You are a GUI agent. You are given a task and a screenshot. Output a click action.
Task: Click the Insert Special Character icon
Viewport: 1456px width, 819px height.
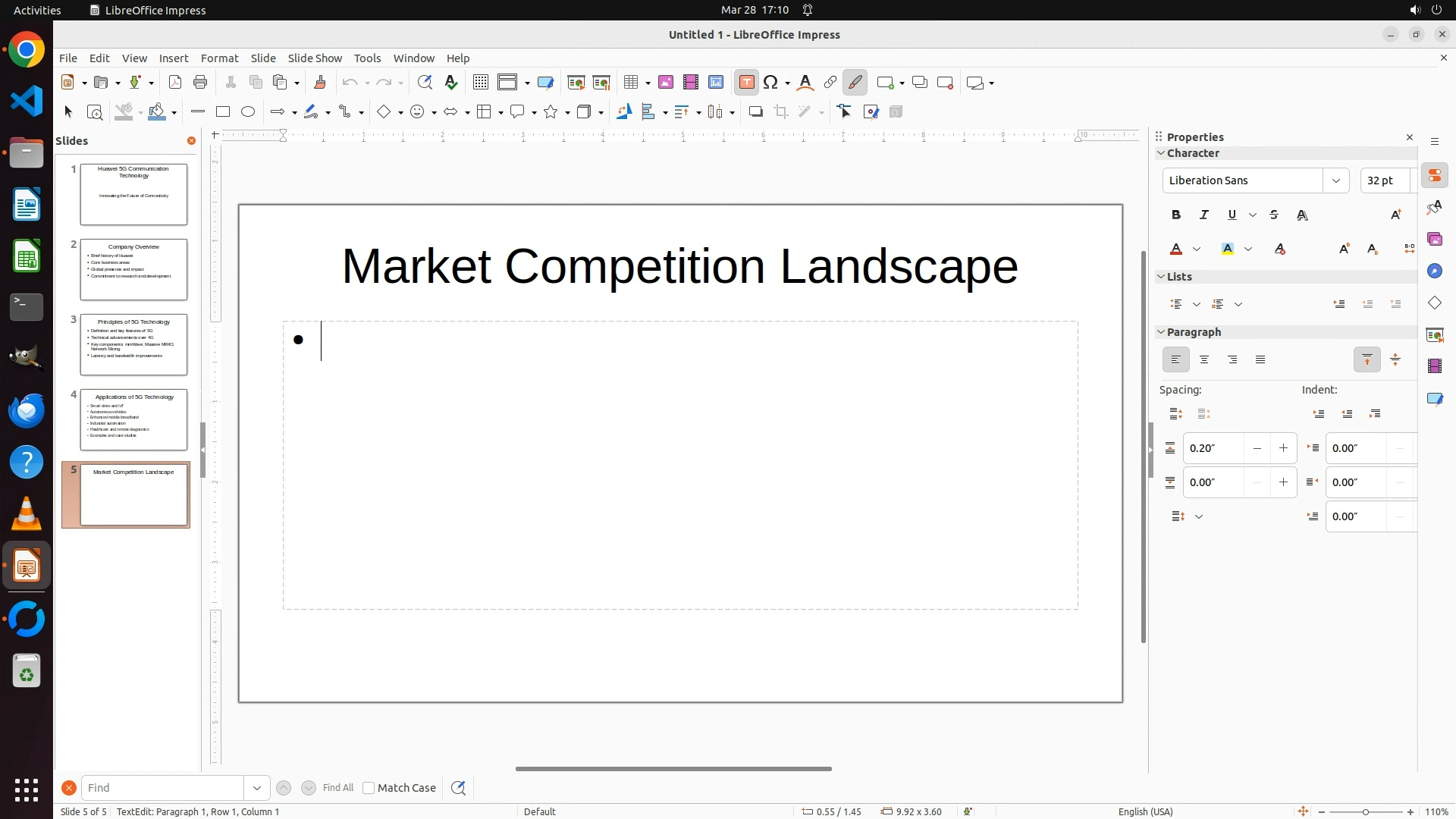click(x=771, y=83)
